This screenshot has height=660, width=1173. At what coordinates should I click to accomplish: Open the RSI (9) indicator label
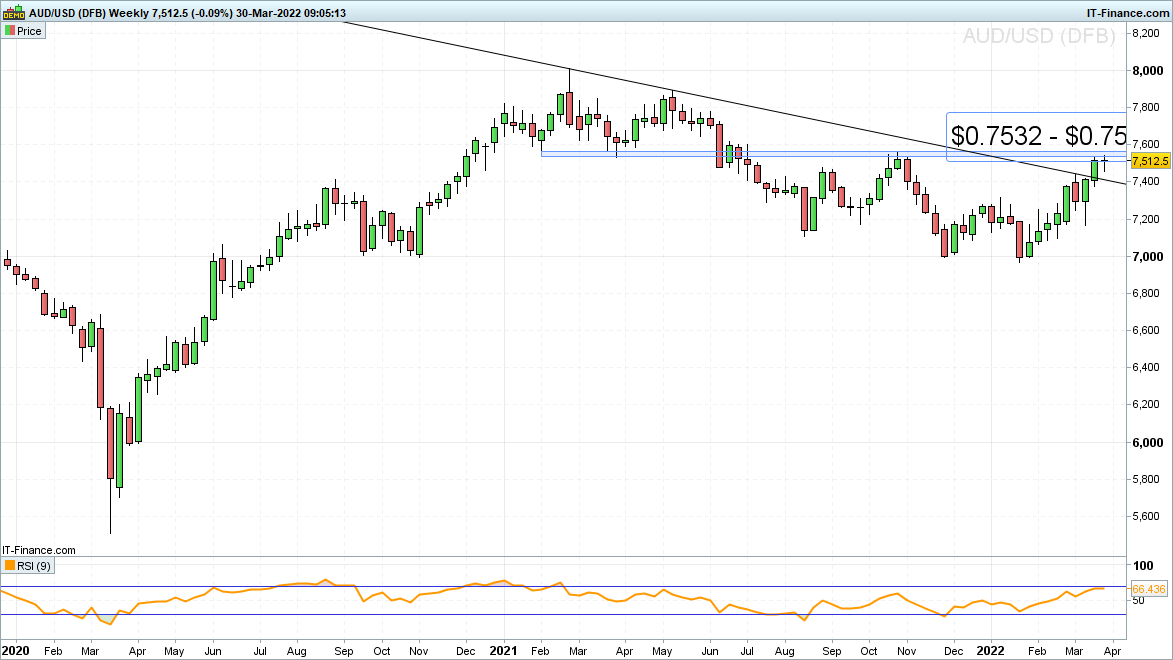click(x=34, y=566)
